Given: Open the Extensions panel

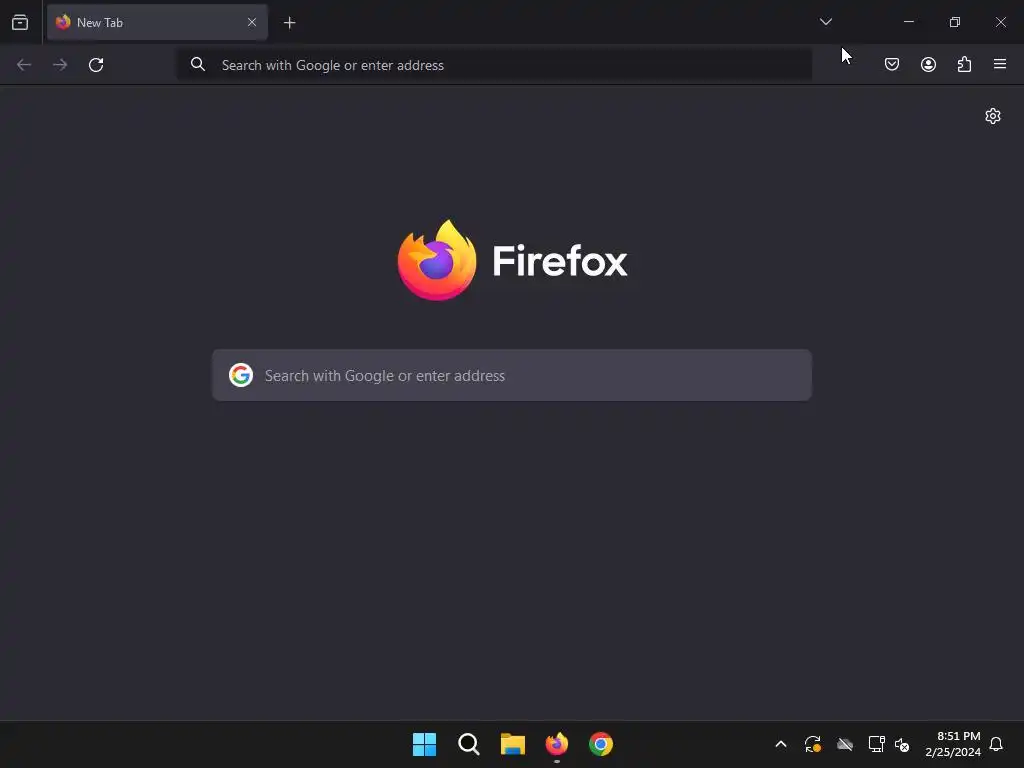Looking at the screenshot, I should coord(964,64).
